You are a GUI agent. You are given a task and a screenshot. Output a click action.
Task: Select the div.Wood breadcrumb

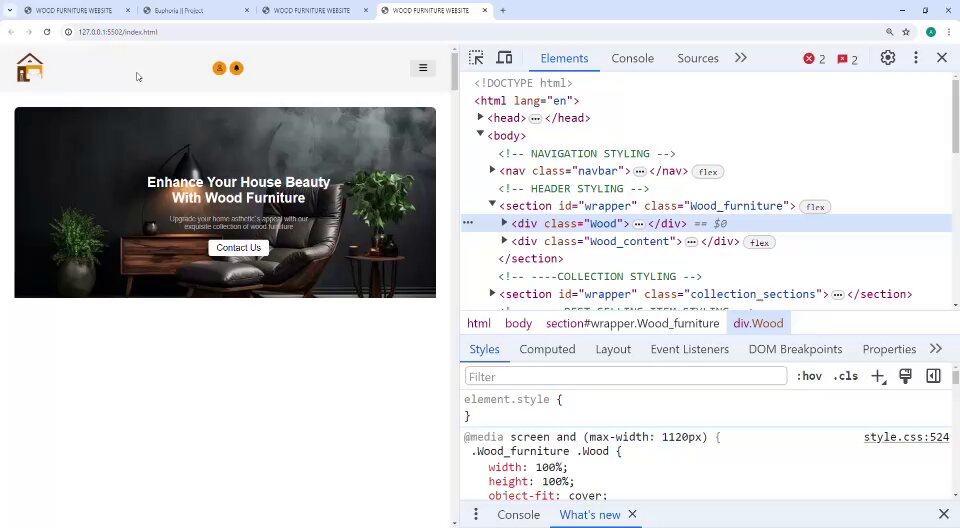[x=758, y=323]
